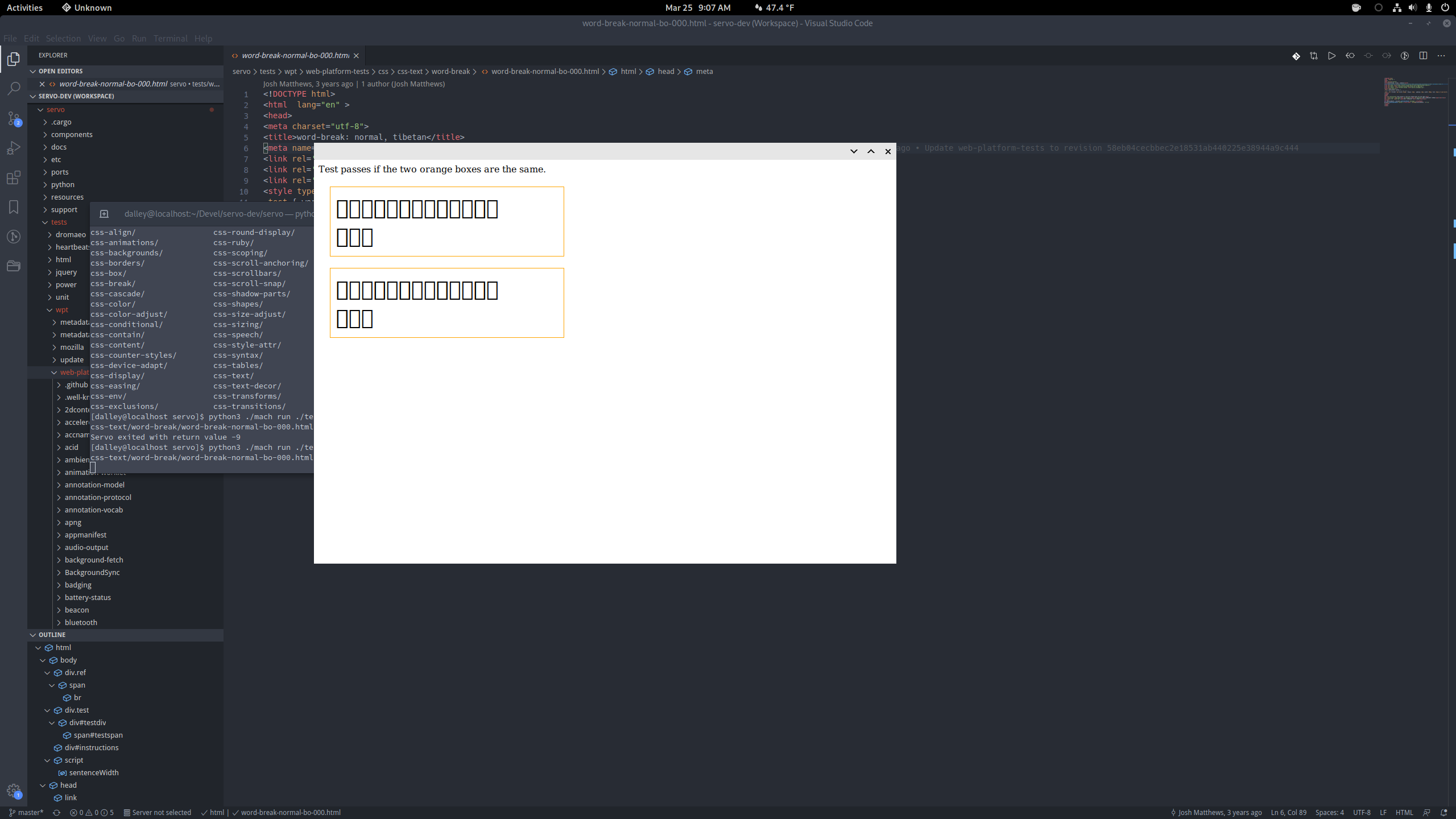Open Manage gear icon in activity bar
This screenshot has height=819, width=1456.
(x=14, y=791)
